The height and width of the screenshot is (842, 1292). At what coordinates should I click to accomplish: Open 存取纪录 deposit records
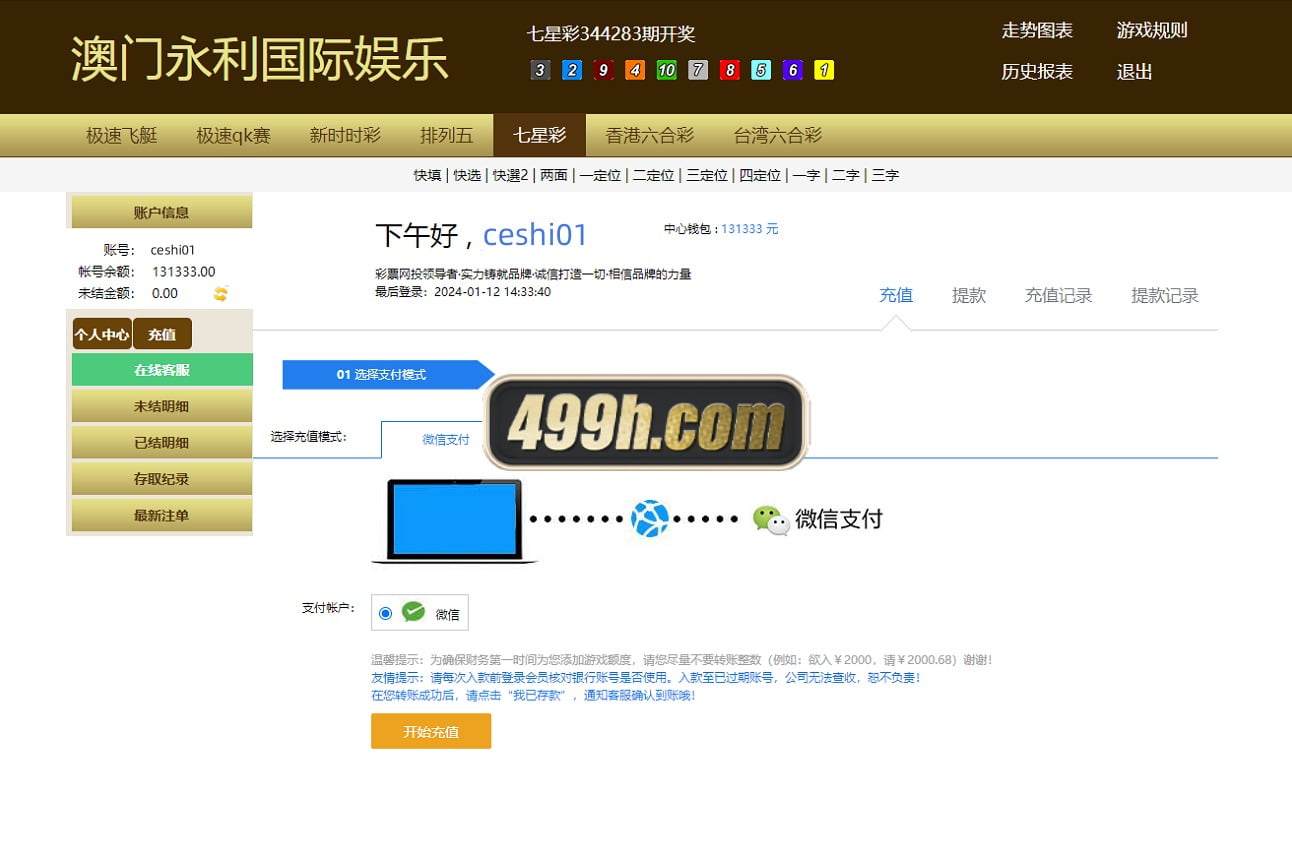[x=162, y=479]
